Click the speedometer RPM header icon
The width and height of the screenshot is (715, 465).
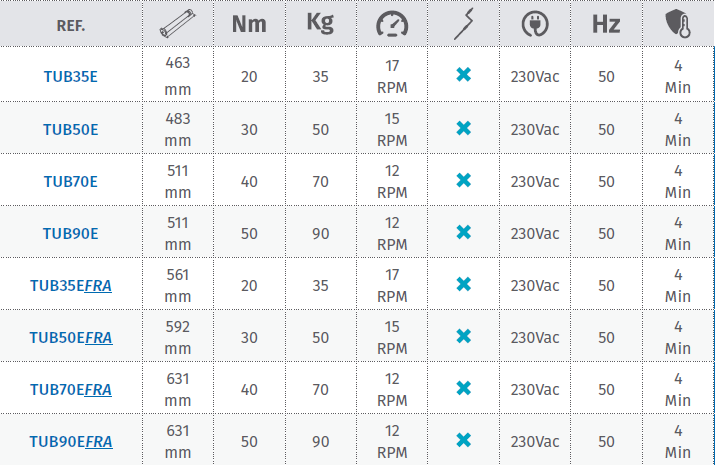point(392,24)
